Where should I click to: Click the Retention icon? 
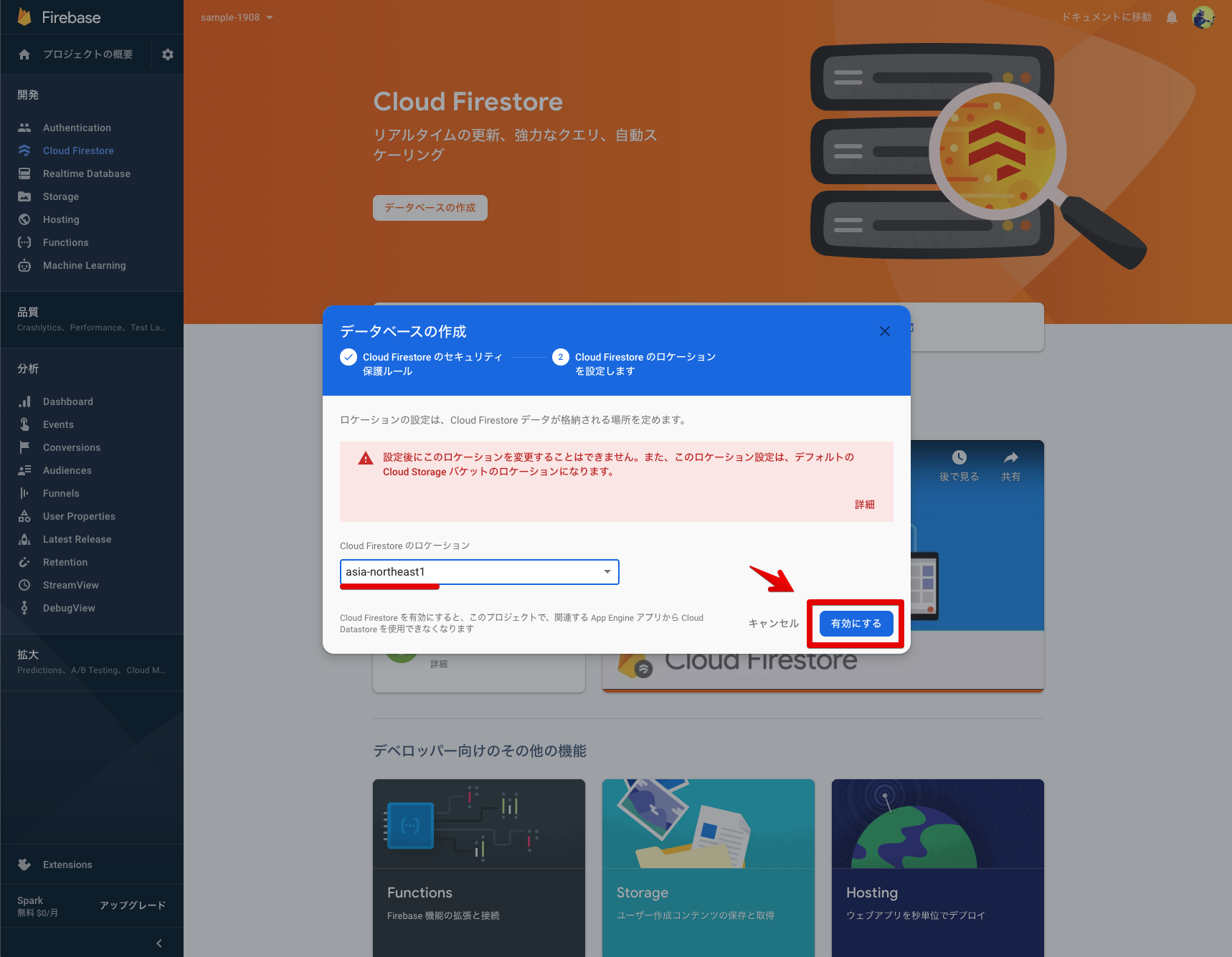(24, 562)
